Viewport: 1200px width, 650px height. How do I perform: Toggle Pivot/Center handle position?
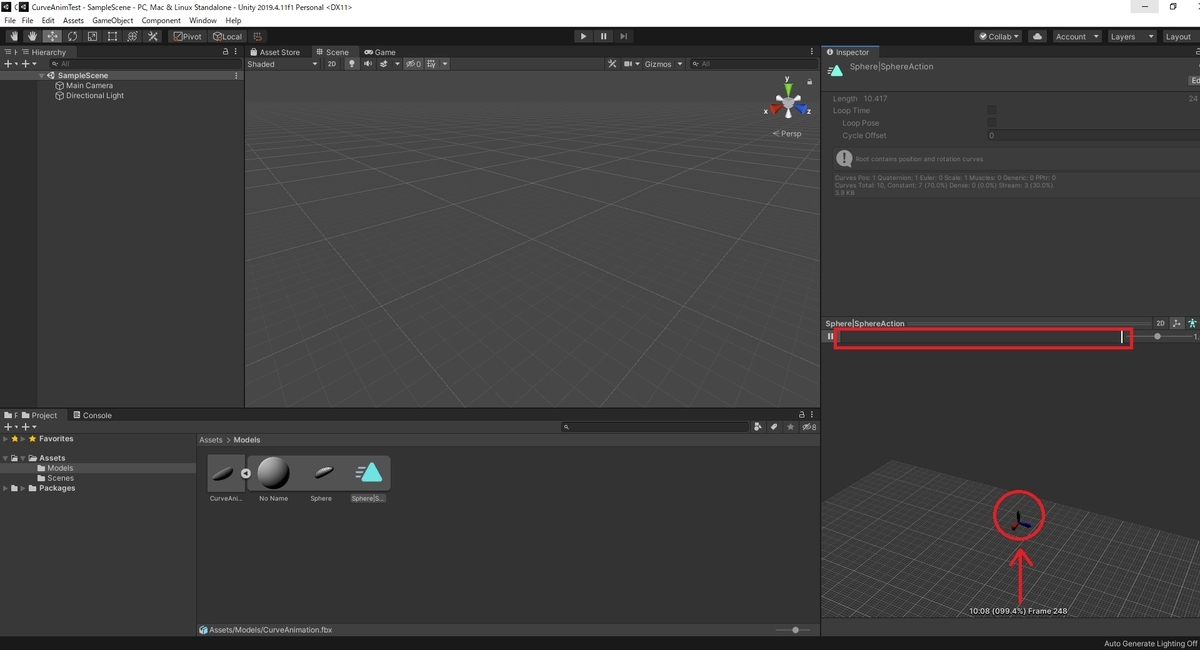click(187, 36)
